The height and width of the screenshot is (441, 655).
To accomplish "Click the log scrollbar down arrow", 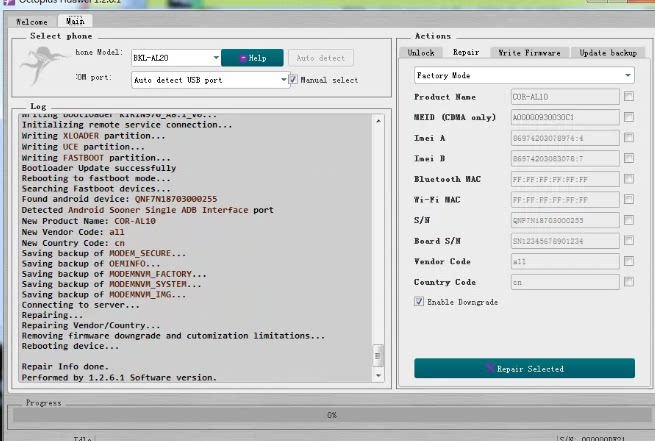I will click(x=378, y=375).
